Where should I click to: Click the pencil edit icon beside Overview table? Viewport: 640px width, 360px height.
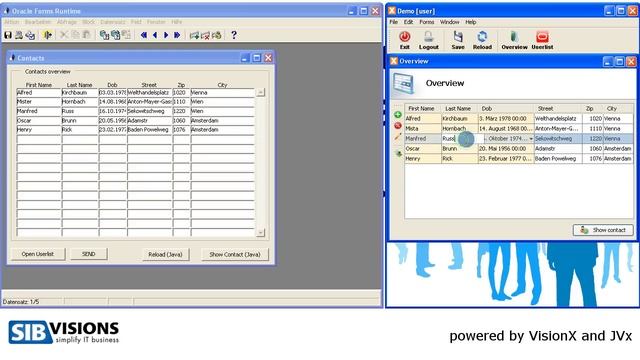click(398, 137)
